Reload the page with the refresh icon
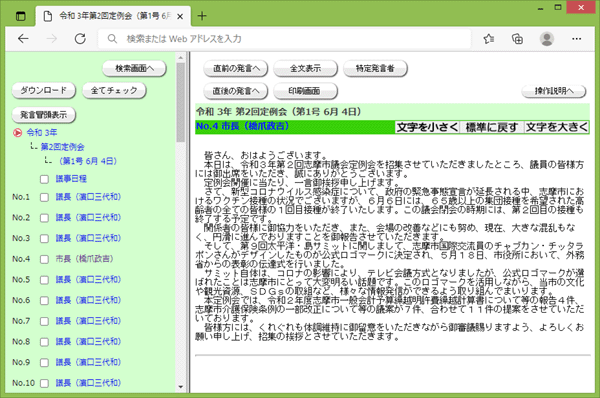The image size is (600, 398). [x=80, y=39]
